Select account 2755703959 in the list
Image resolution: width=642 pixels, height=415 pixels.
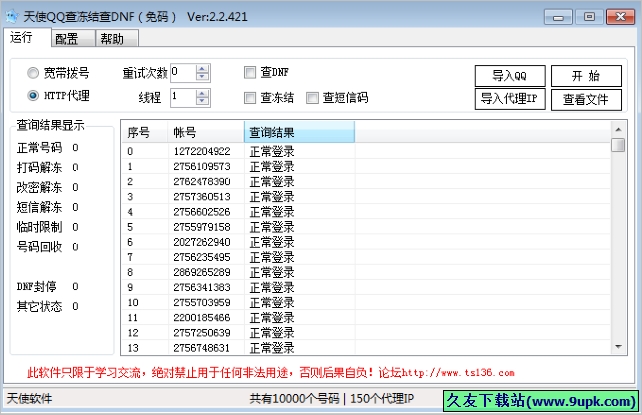tap(202, 303)
